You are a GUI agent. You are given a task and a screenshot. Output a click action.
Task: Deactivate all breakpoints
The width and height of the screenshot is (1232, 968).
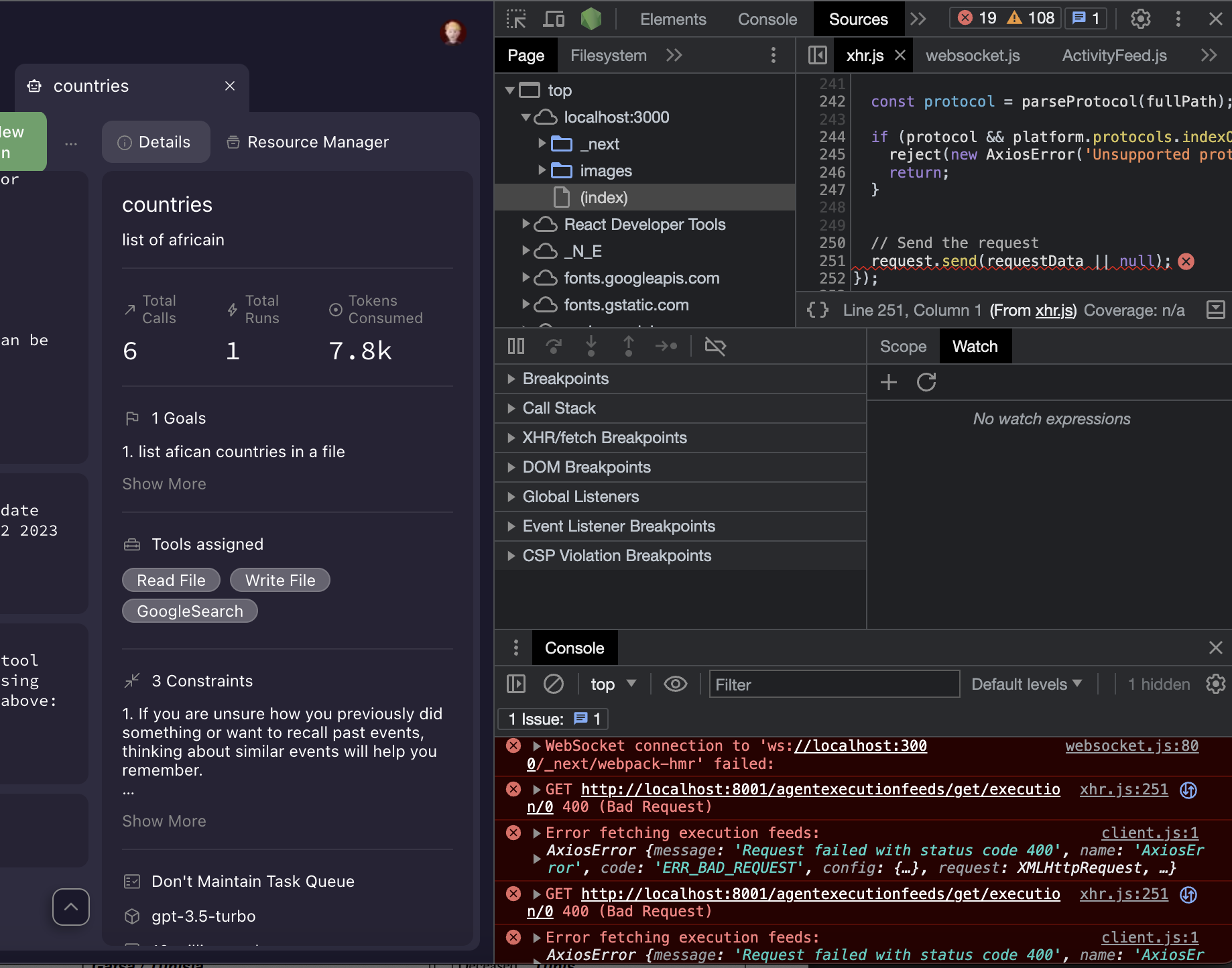(x=715, y=346)
